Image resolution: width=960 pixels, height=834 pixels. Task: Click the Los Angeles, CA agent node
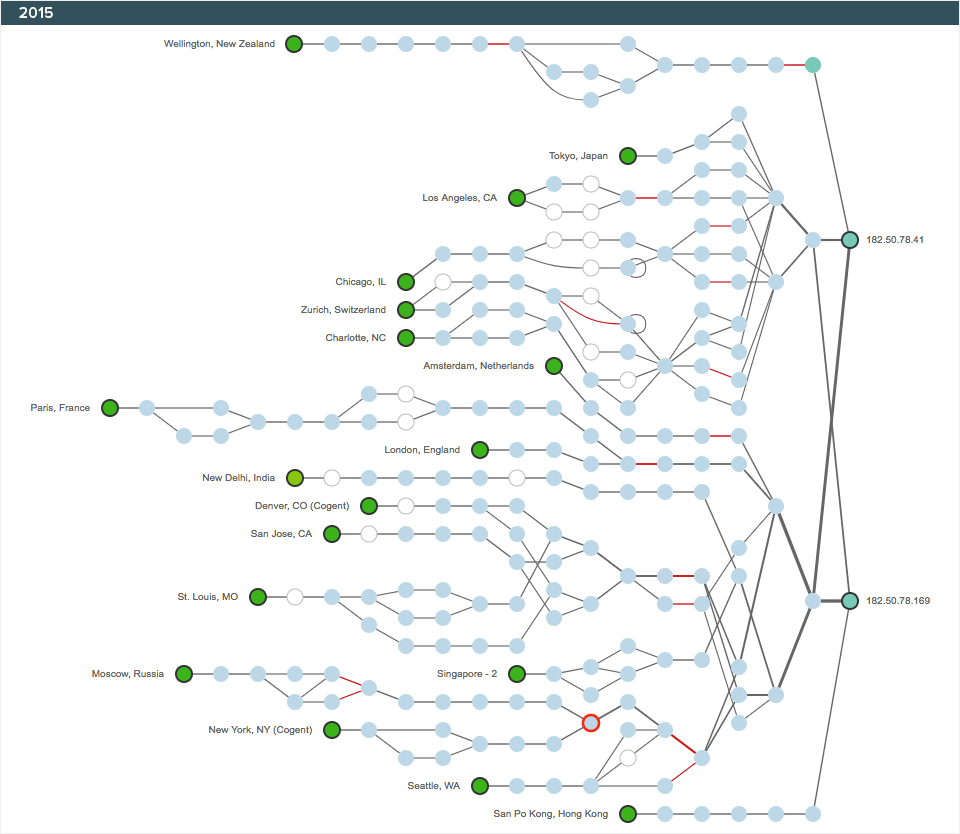point(516,198)
